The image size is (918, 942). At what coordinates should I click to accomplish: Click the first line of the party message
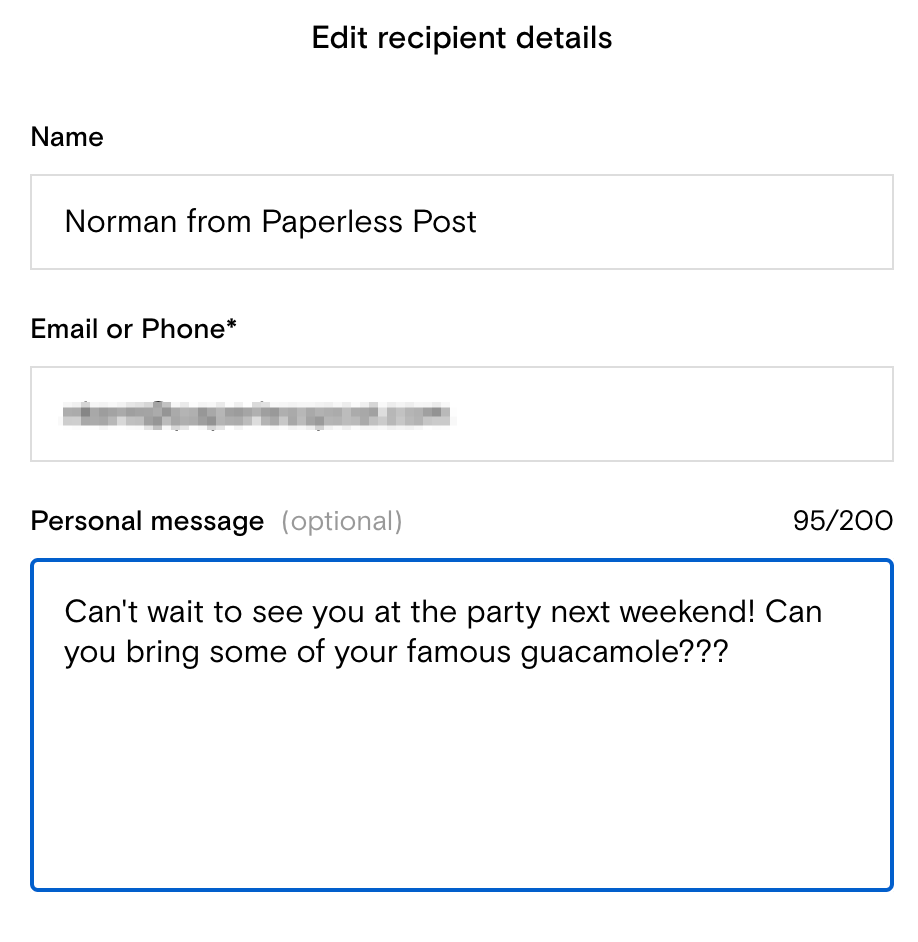[x=440, y=611]
